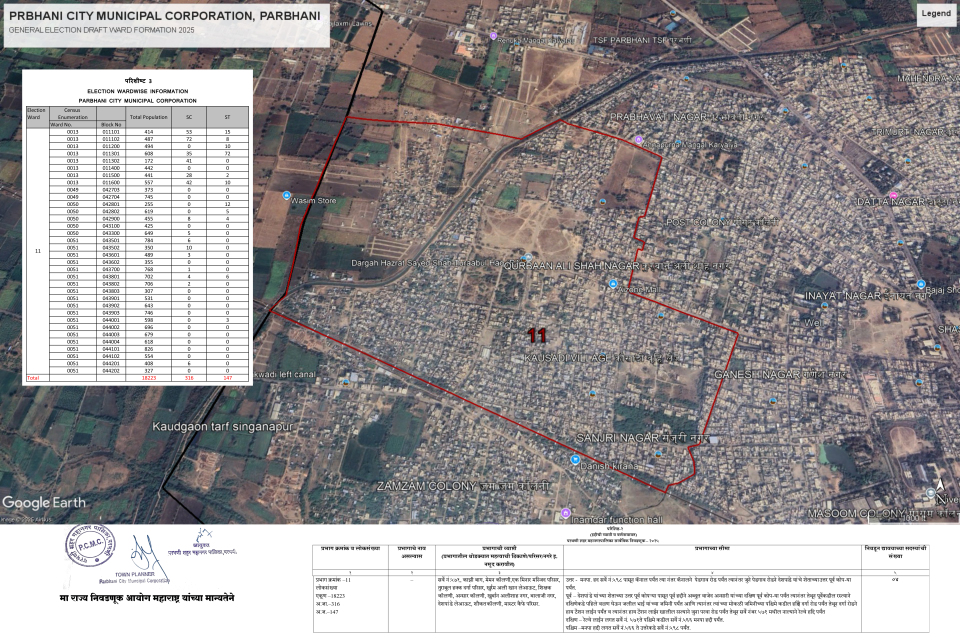Click the Marathi State Election Commission approval line
This screenshot has height=640, width=960.
[x=147, y=598]
